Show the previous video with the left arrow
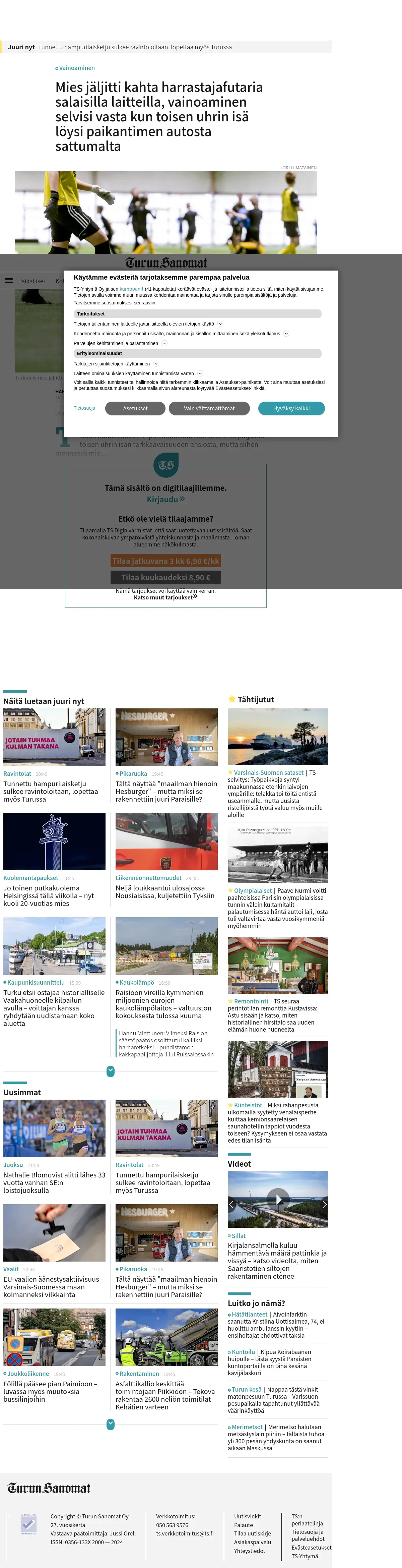The width and height of the screenshot is (402, 1568). [231, 1204]
